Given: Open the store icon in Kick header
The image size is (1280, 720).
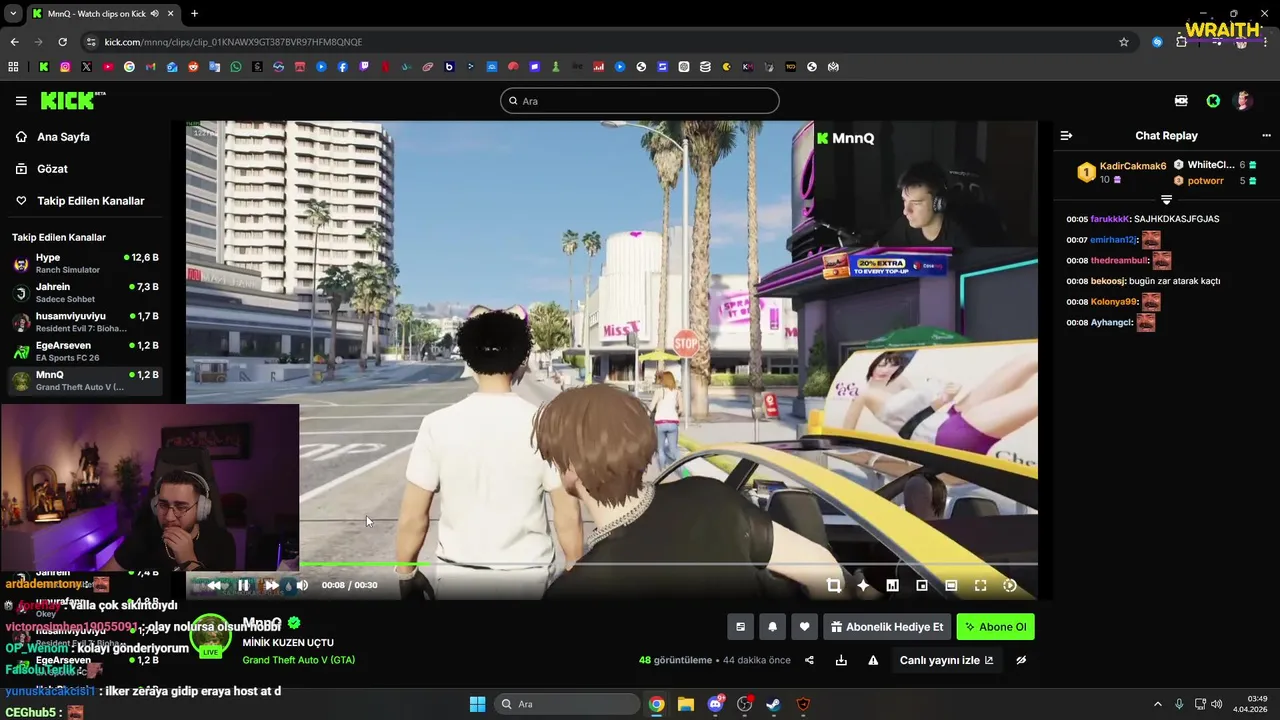Looking at the screenshot, I should pyautogui.click(x=1181, y=101).
